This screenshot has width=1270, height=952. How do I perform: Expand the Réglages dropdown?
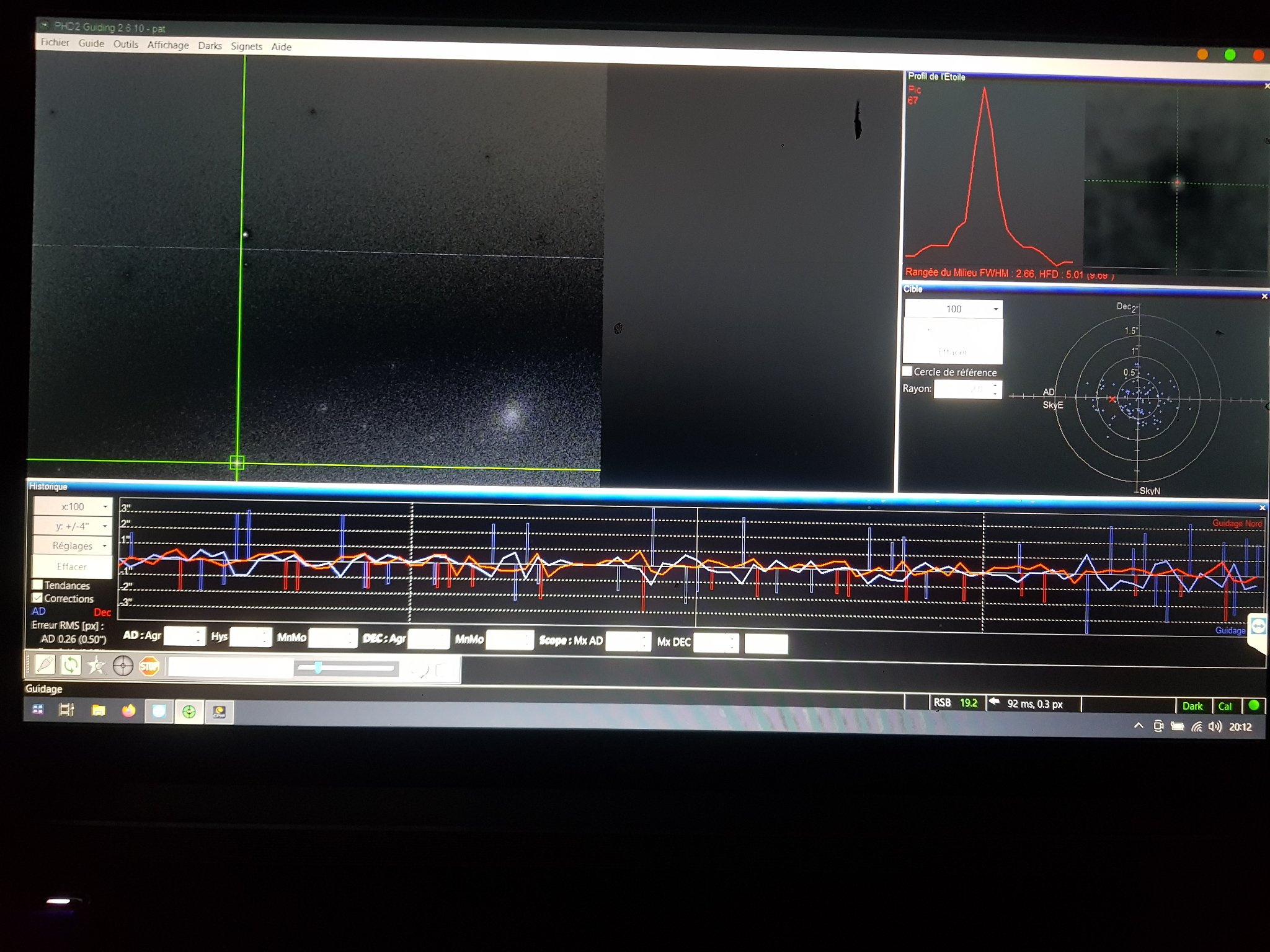73,545
